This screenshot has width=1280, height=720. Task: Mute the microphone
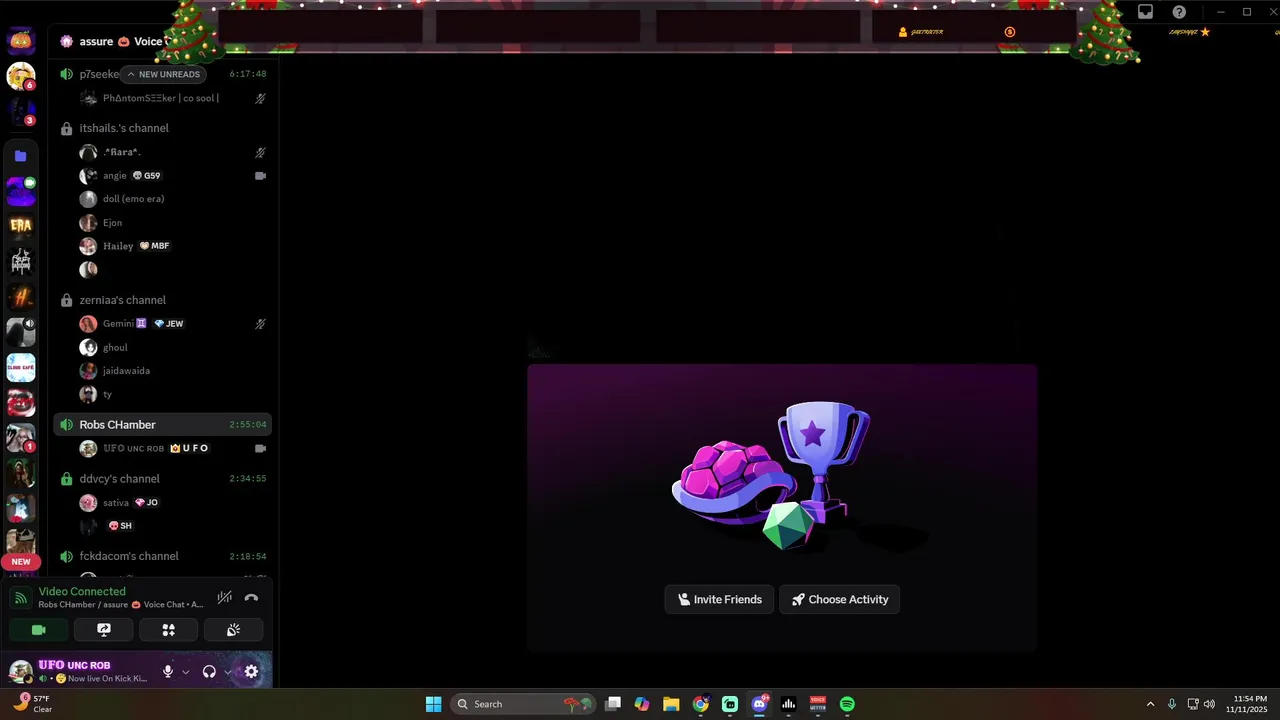168,672
